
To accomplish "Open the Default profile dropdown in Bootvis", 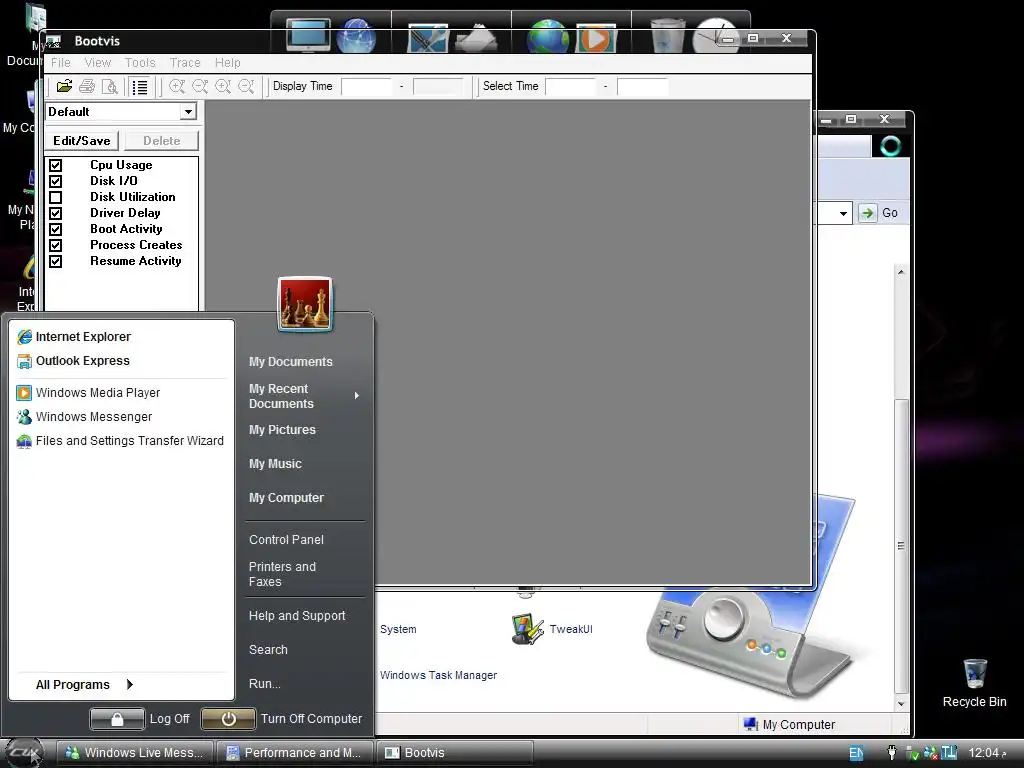I will [188, 112].
